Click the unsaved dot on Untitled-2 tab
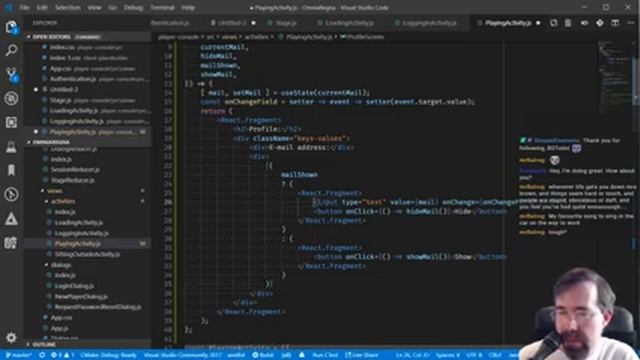The height and width of the screenshot is (360, 640). (x=253, y=23)
